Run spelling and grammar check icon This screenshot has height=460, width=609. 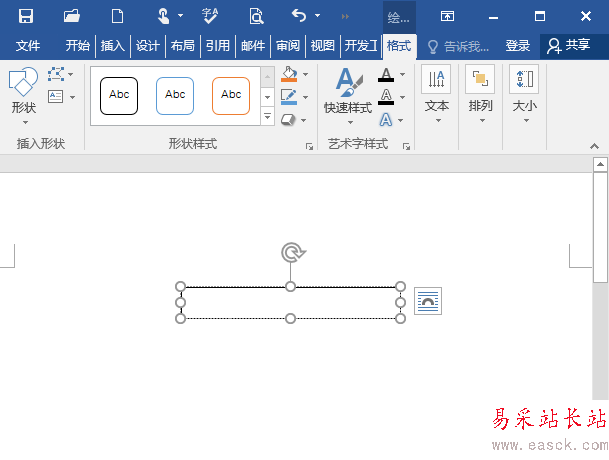(210, 16)
